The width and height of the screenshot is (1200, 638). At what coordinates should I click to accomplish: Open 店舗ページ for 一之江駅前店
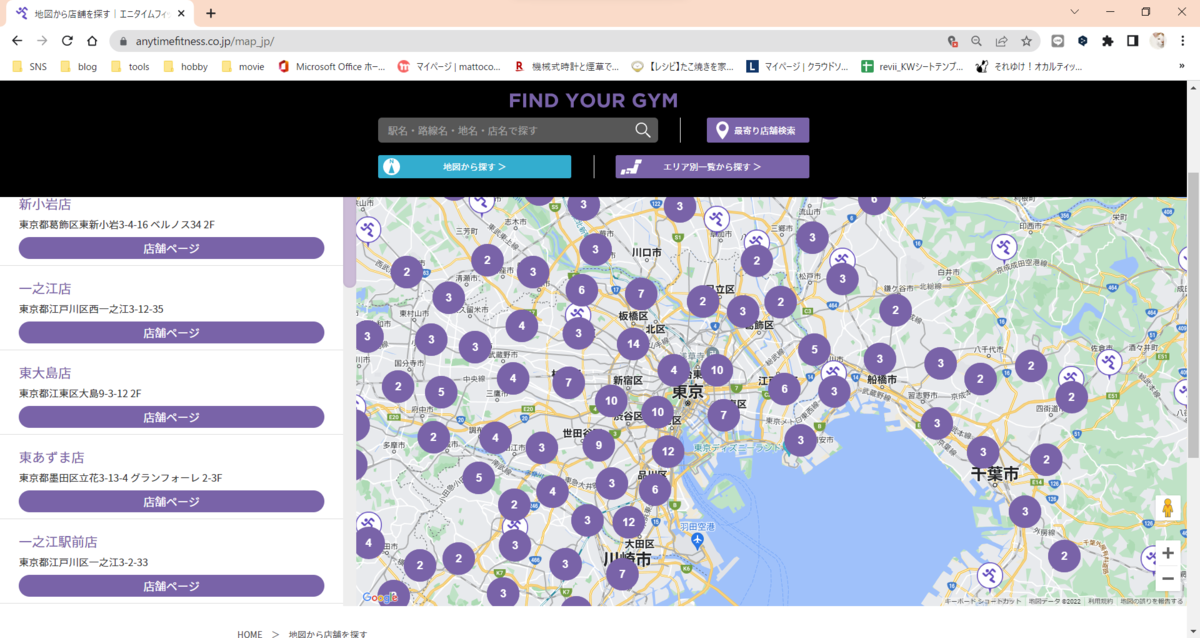(x=171, y=586)
